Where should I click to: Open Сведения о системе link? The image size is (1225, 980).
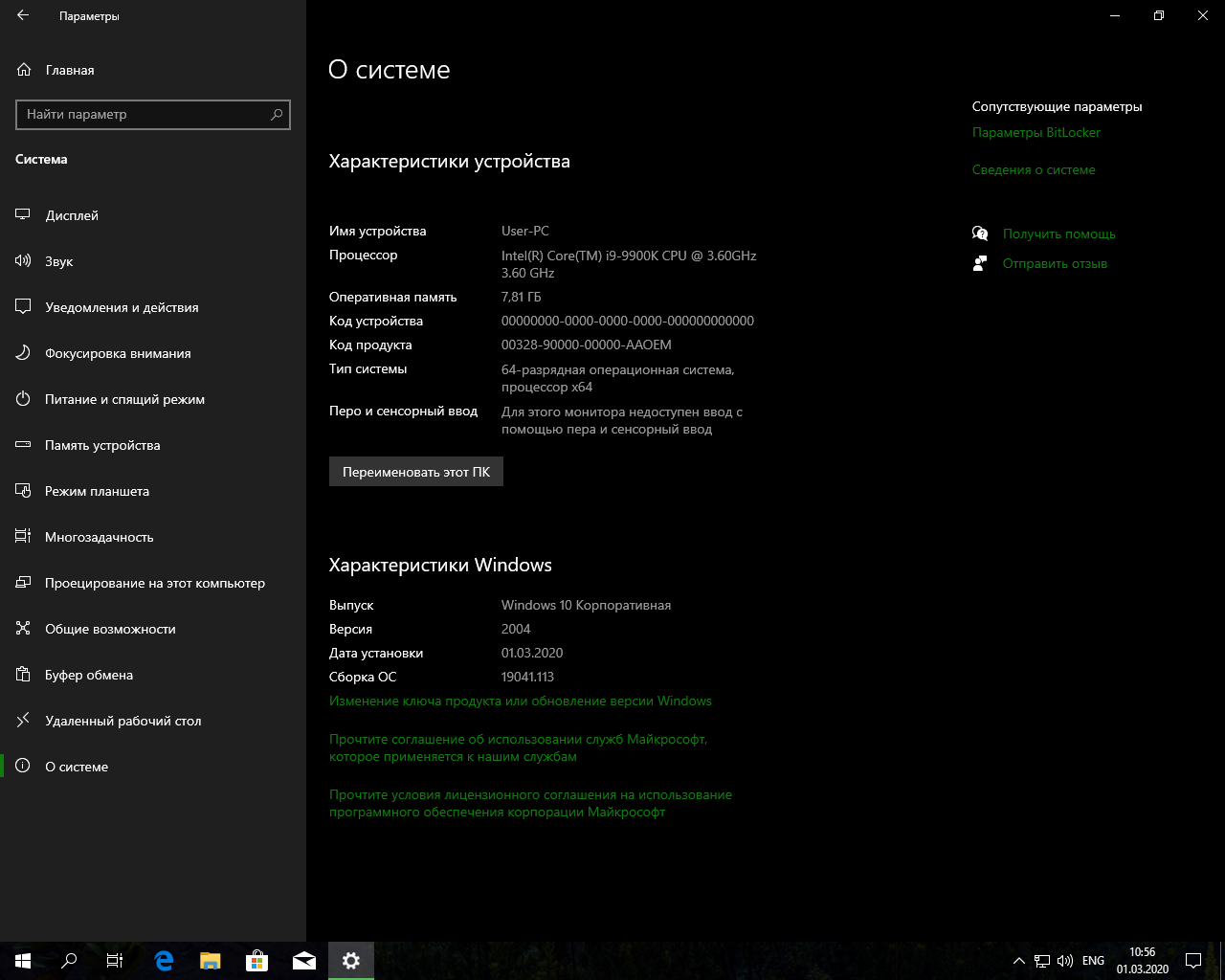(1034, 169)
